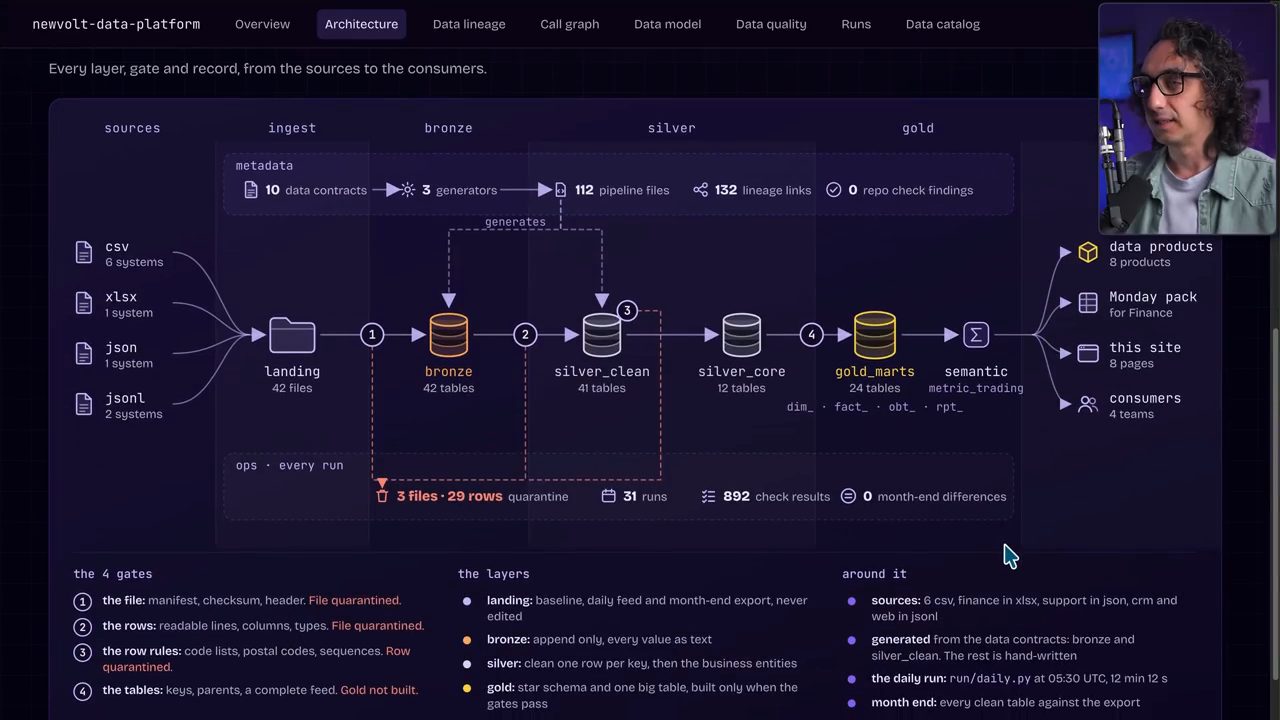Open the Call graph tab
The height and width of the screenshot is (720, 1280).
[x=569, y=24]
